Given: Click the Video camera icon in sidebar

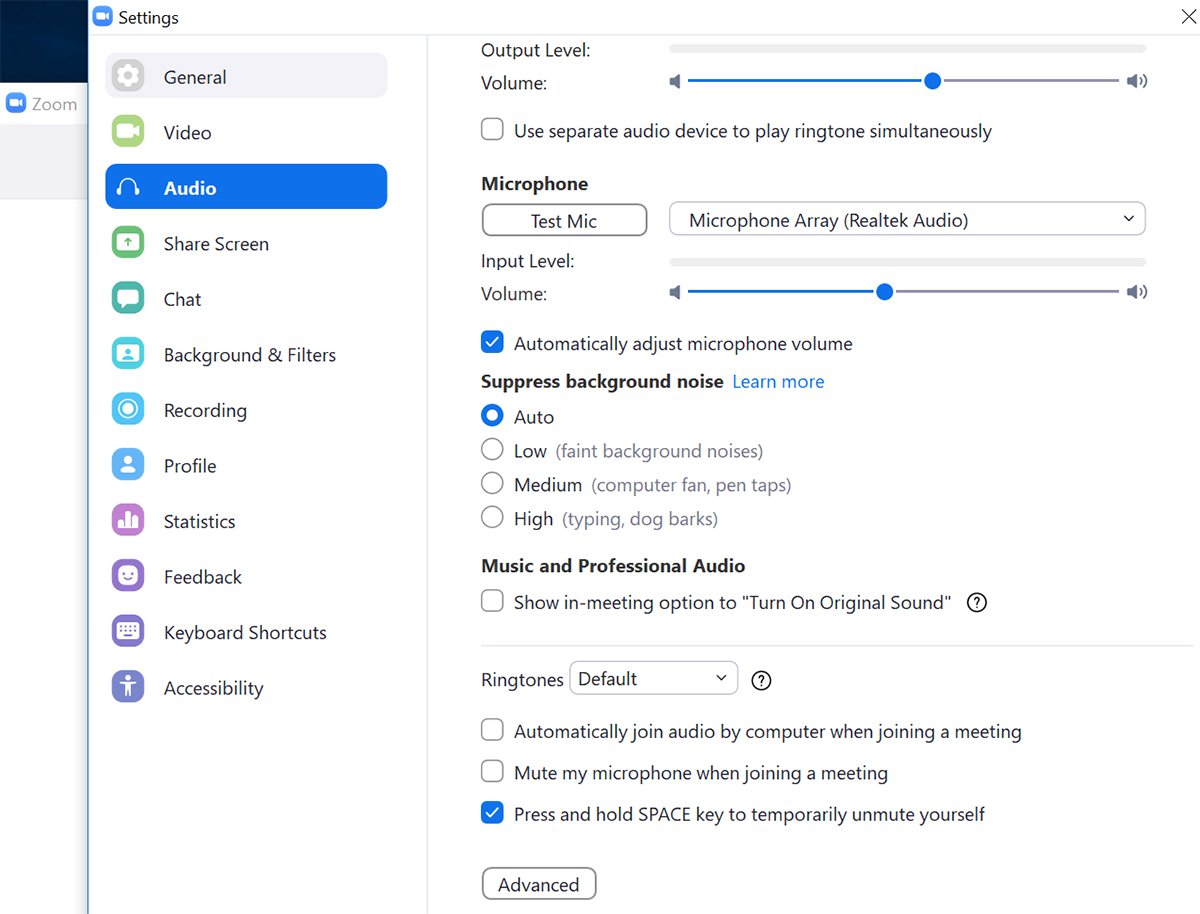Looking at the screenshot, I should (128, 132).
